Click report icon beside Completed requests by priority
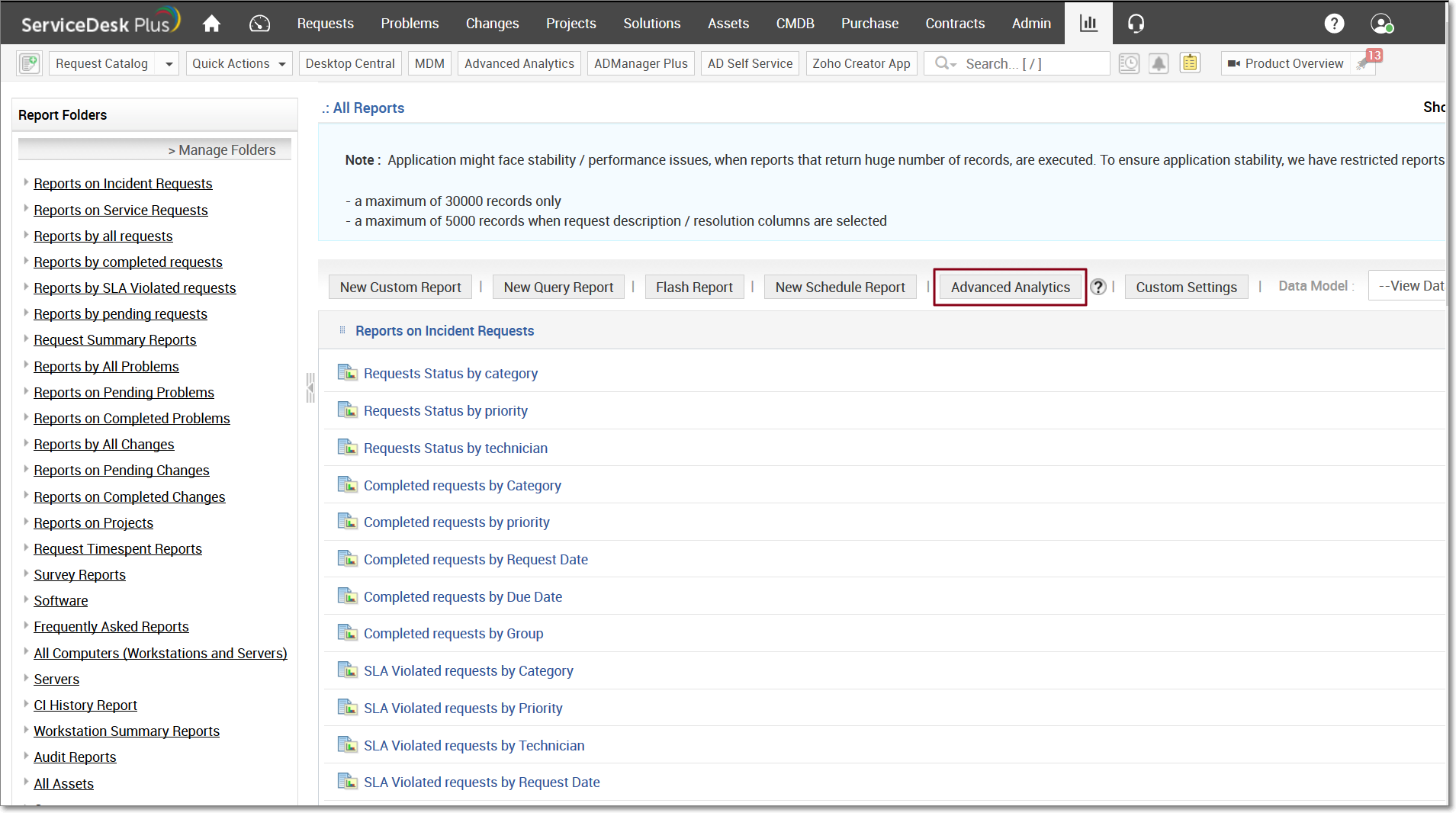Viewport: 1456px width, 813px height. [x=348, y=521]
